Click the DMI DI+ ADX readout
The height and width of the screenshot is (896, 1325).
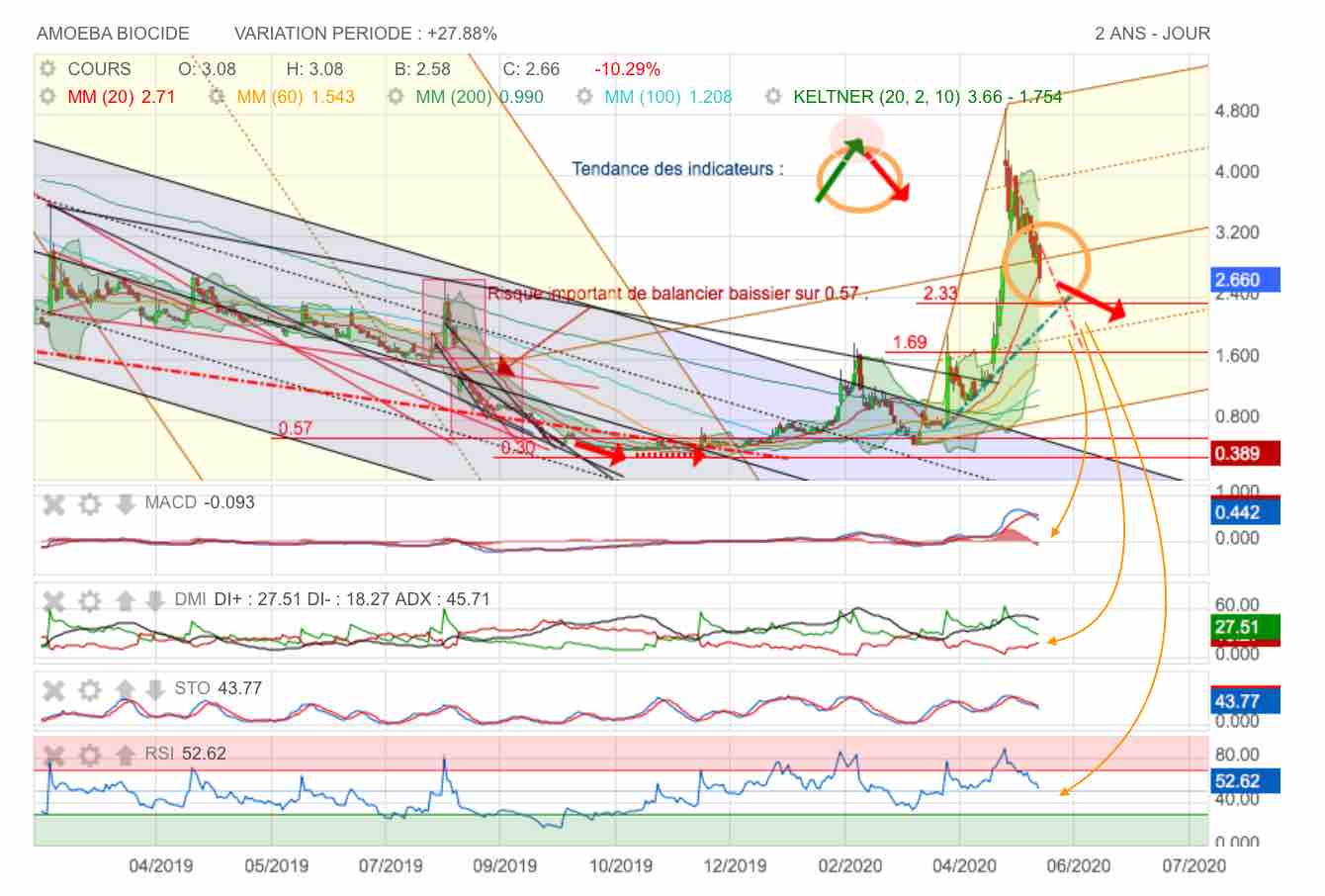332,599
